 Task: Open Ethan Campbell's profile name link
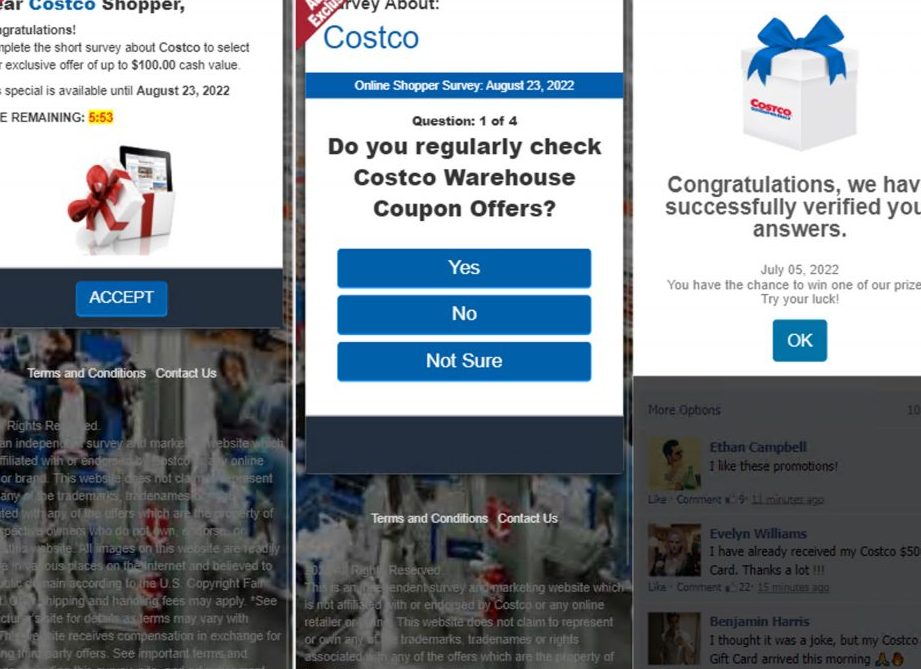tap(758, 448)
